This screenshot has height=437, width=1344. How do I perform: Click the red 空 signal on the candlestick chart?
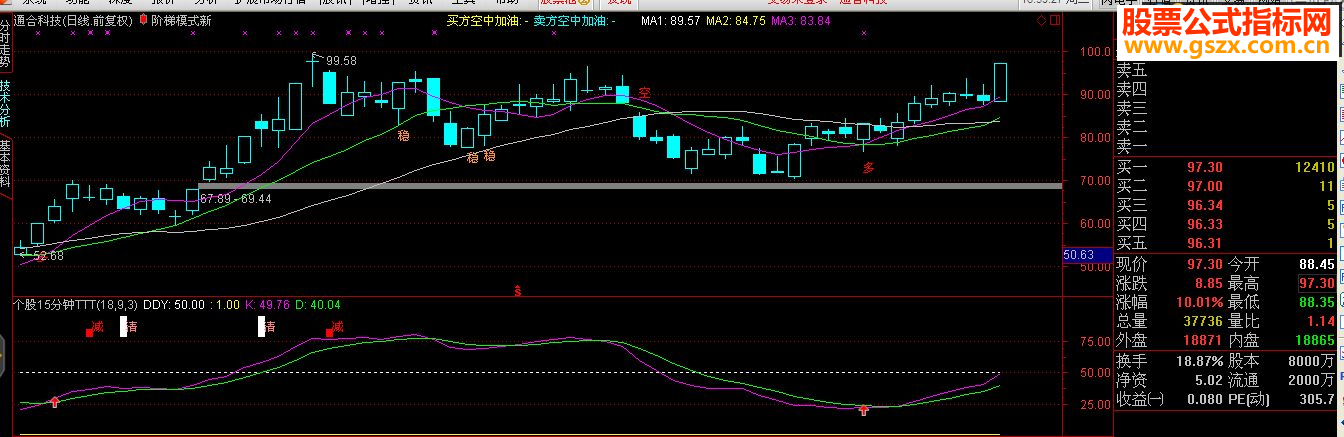click(x=644, y=92)
